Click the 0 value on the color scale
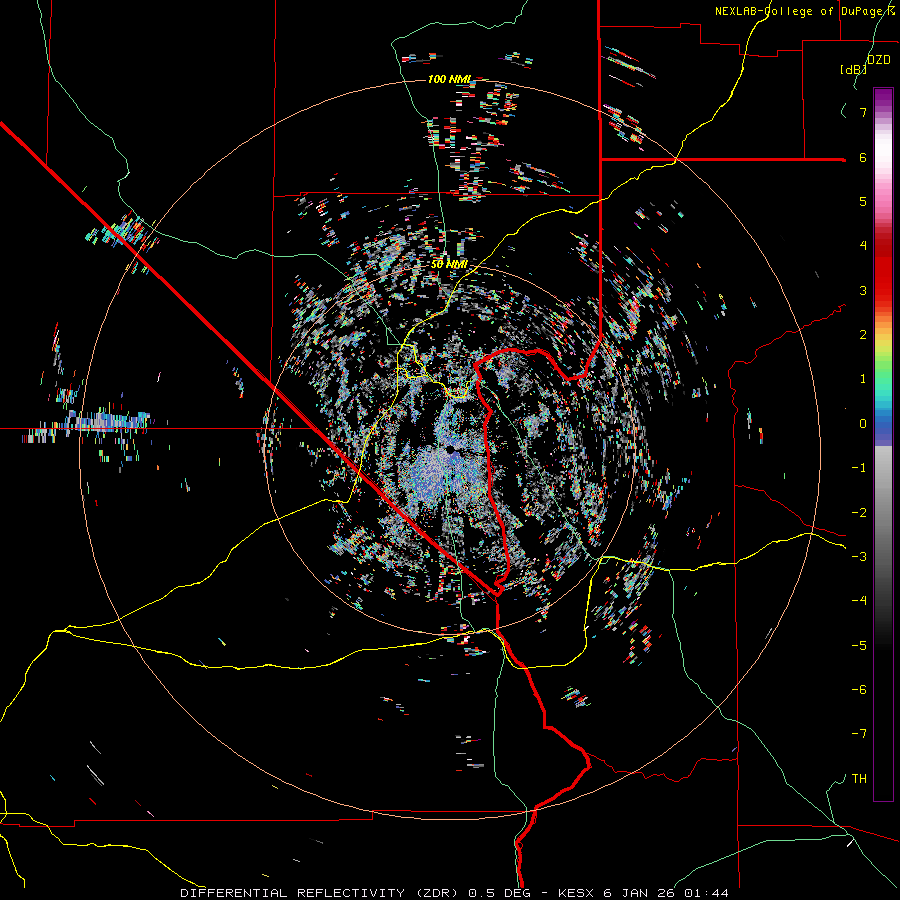 (863, 424)
